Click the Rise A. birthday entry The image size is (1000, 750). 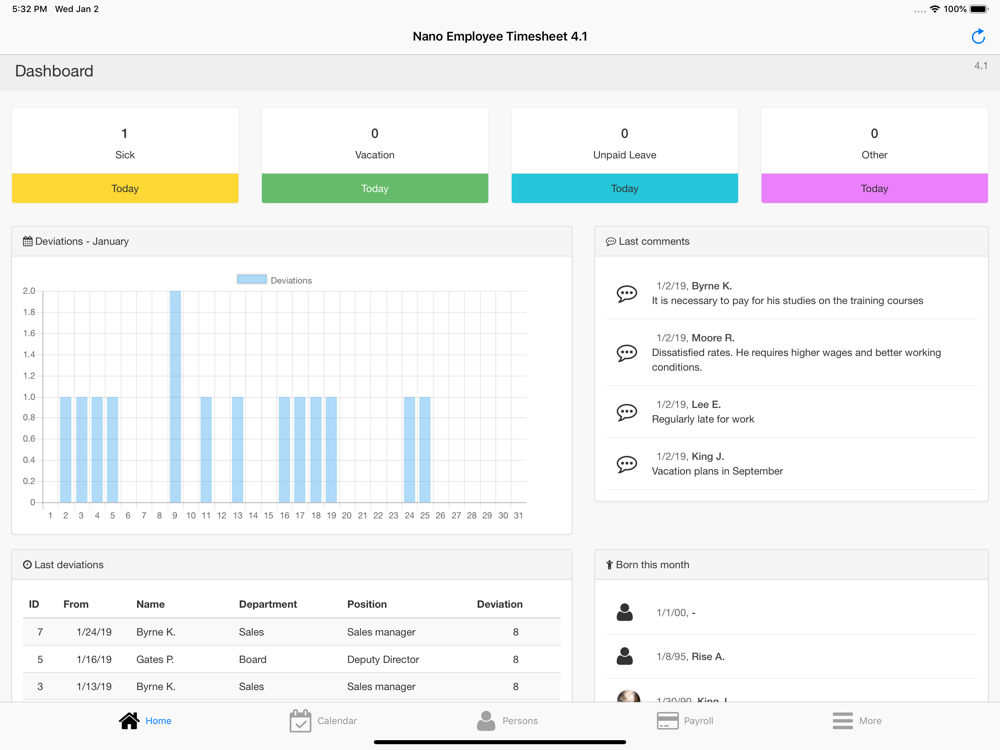(791, 656)
